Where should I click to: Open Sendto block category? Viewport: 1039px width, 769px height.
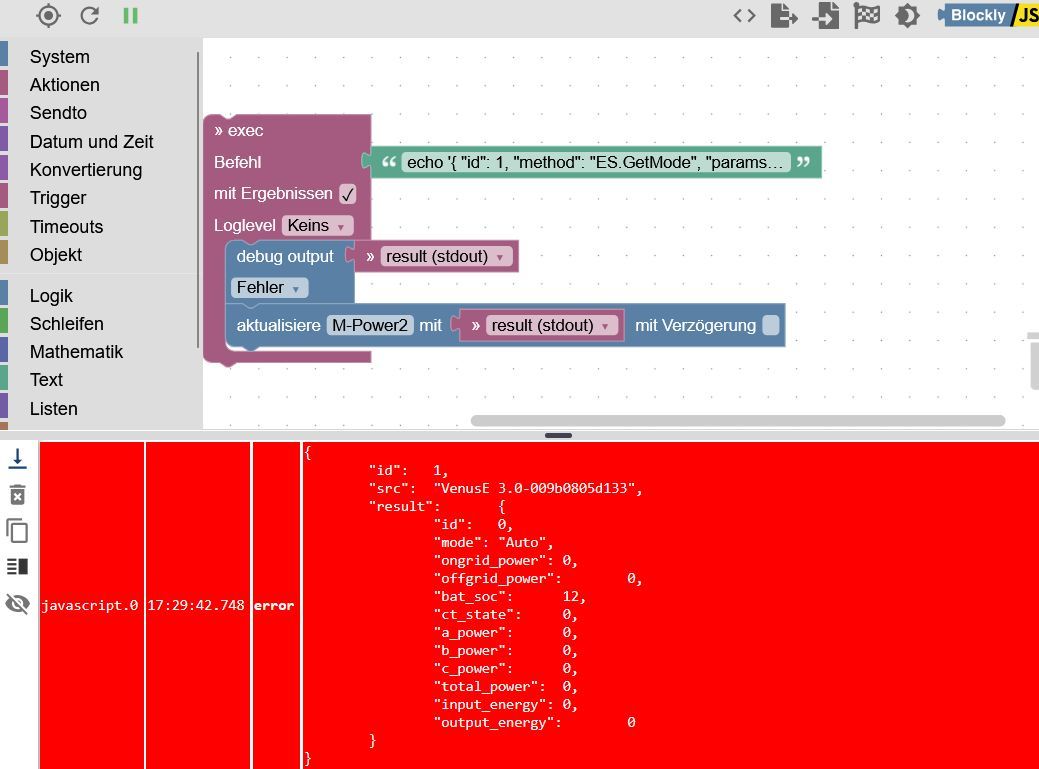click(58, 113)
